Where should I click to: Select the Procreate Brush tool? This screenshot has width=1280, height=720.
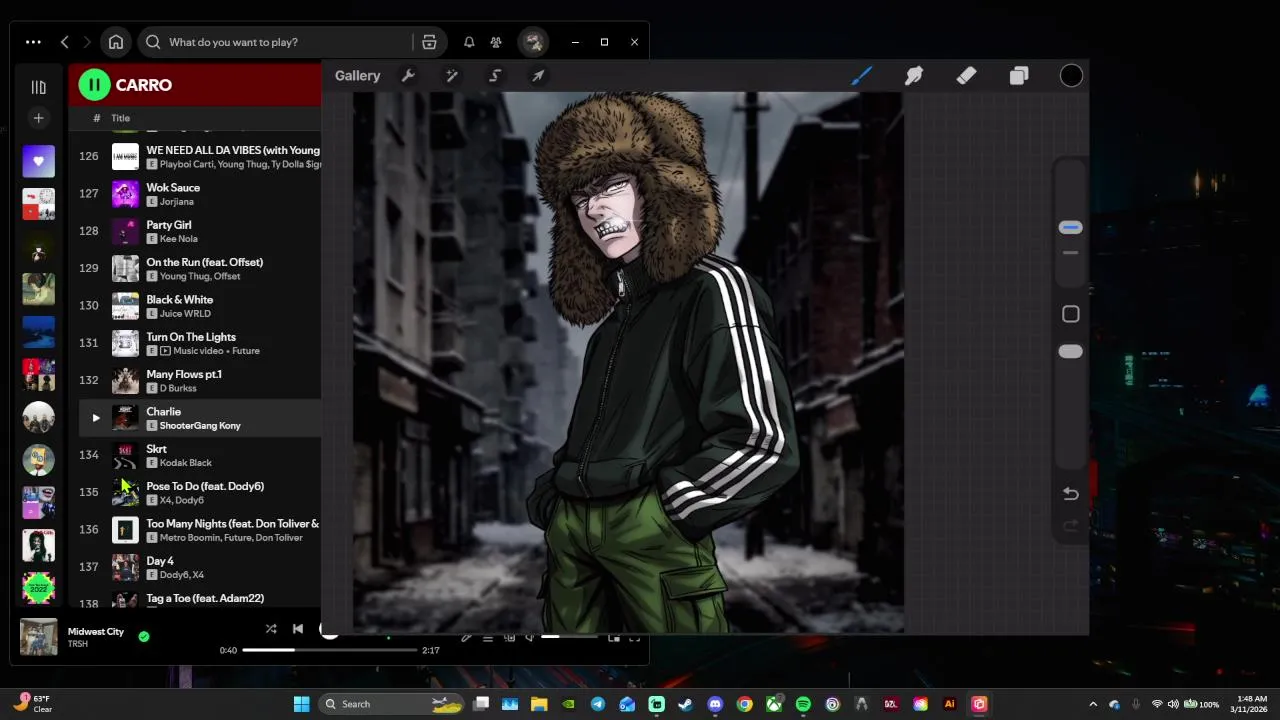861,76
